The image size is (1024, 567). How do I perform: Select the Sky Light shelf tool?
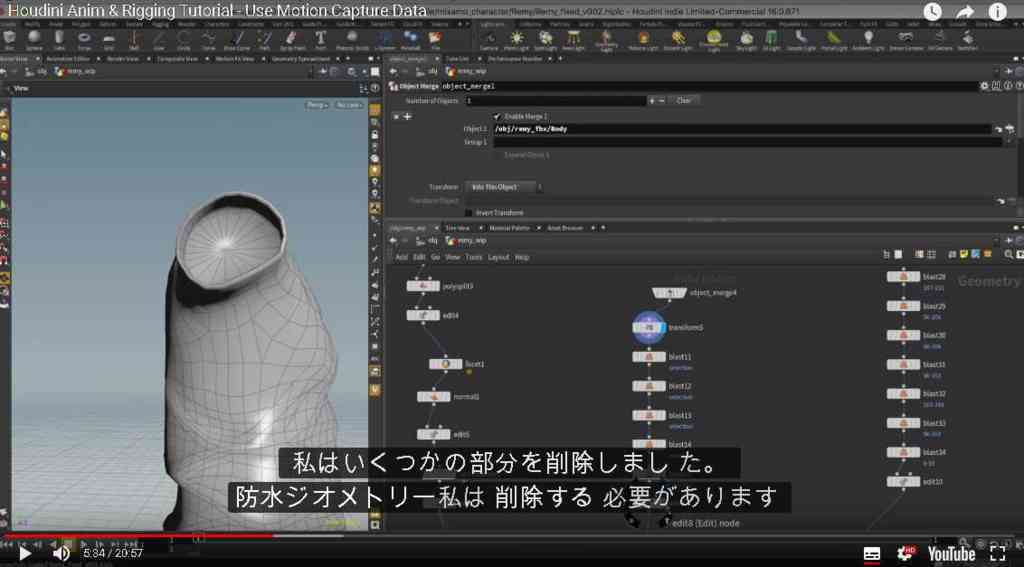[x=746, y=40]
